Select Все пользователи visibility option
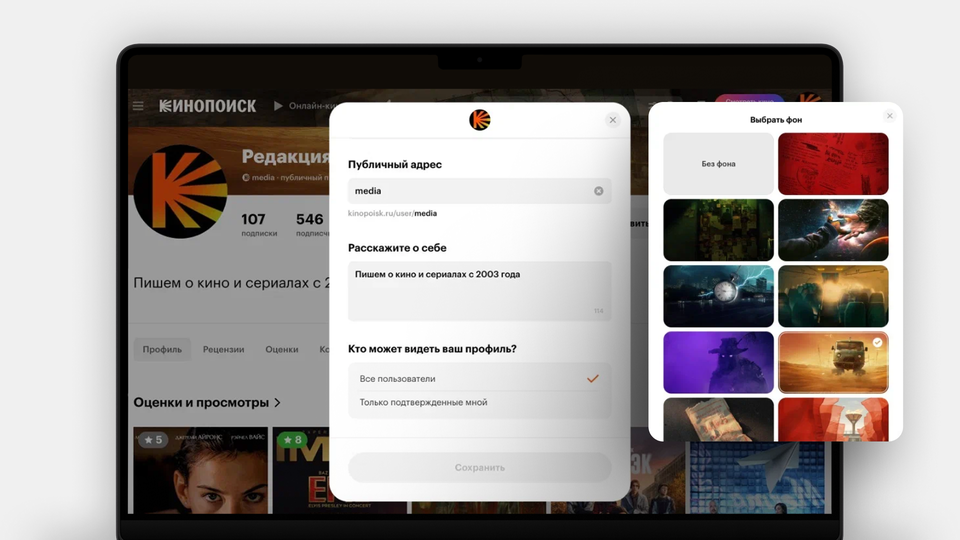Image resolution: width=960 pixels, height=540 pixels. (479, 379)
